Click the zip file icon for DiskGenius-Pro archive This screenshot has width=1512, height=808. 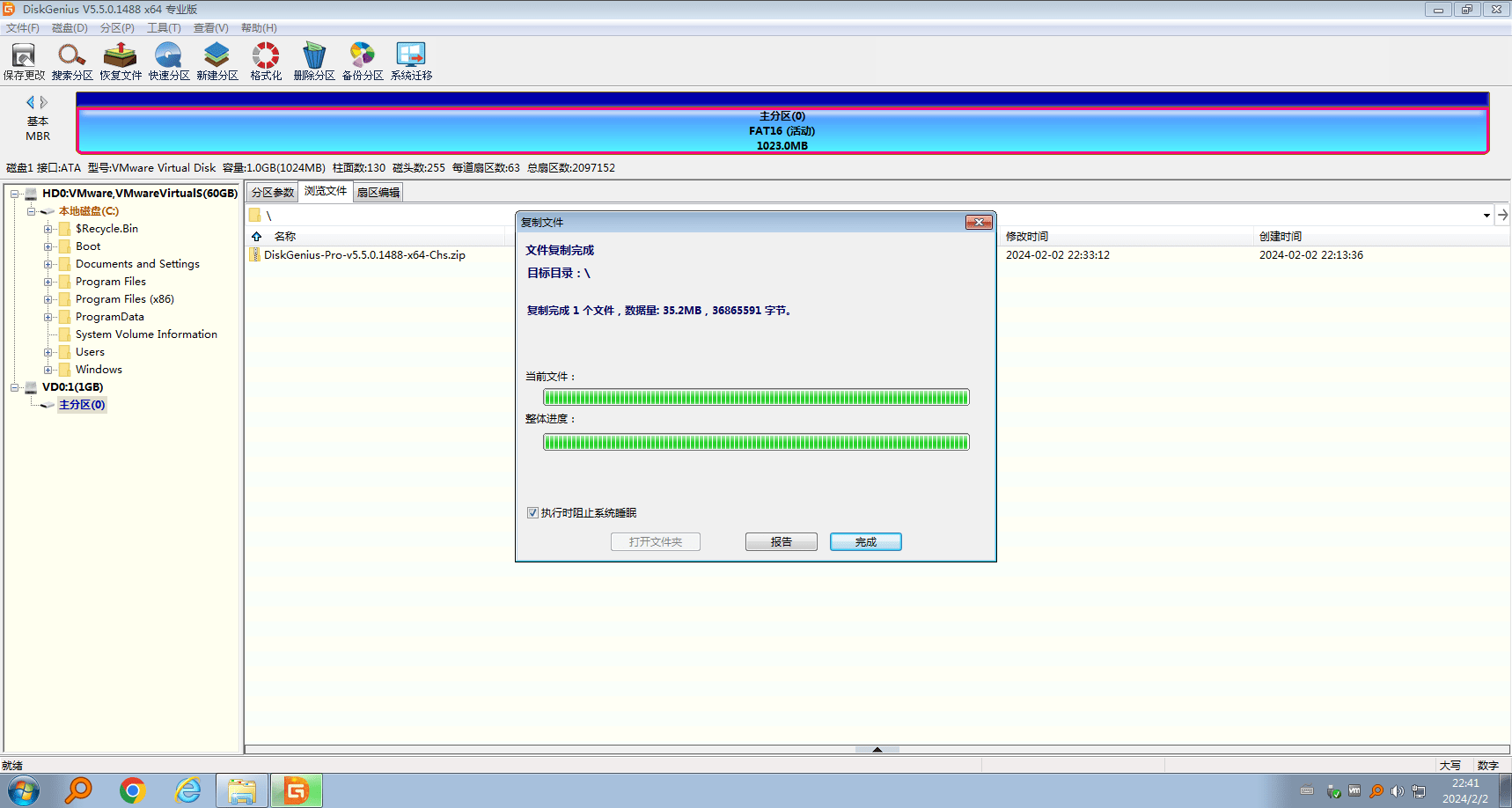255,255
